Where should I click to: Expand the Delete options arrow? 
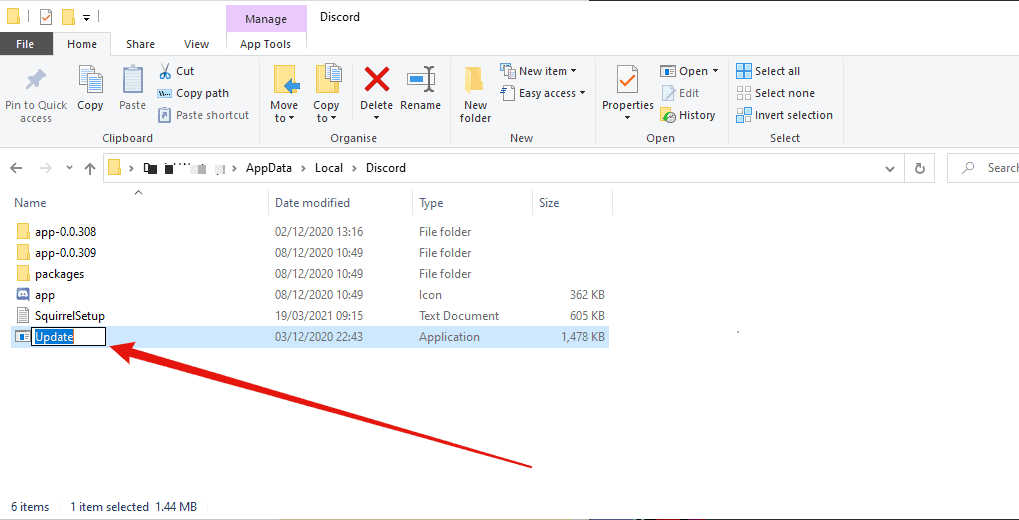376,118
